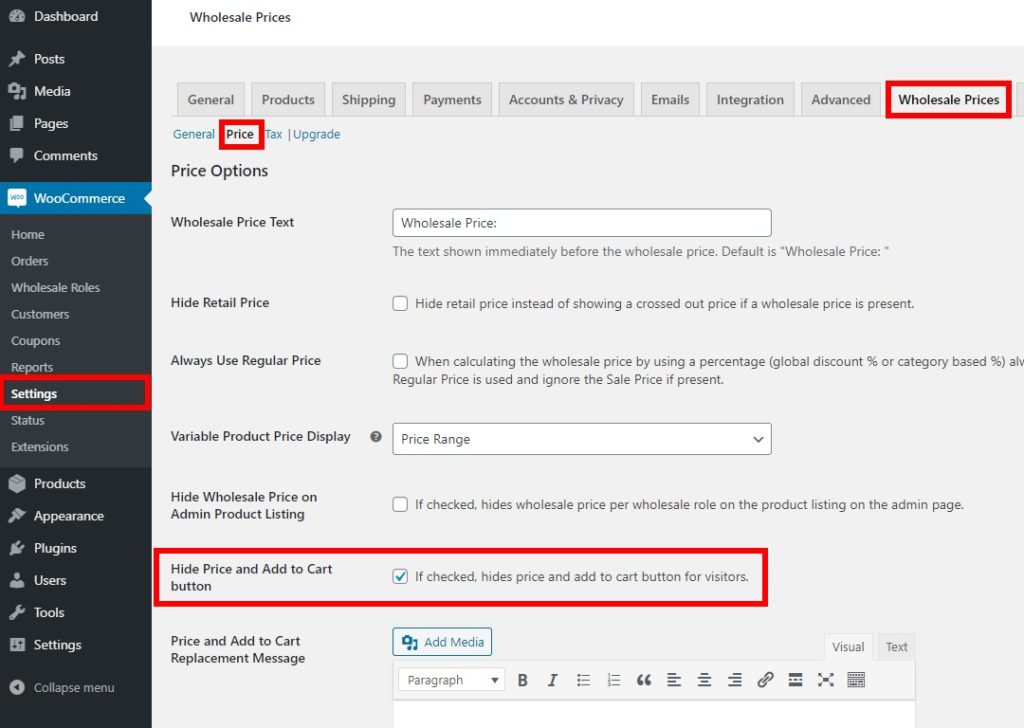
Task: Open the Accounts & Privacy tab
Action: [566, 100]
